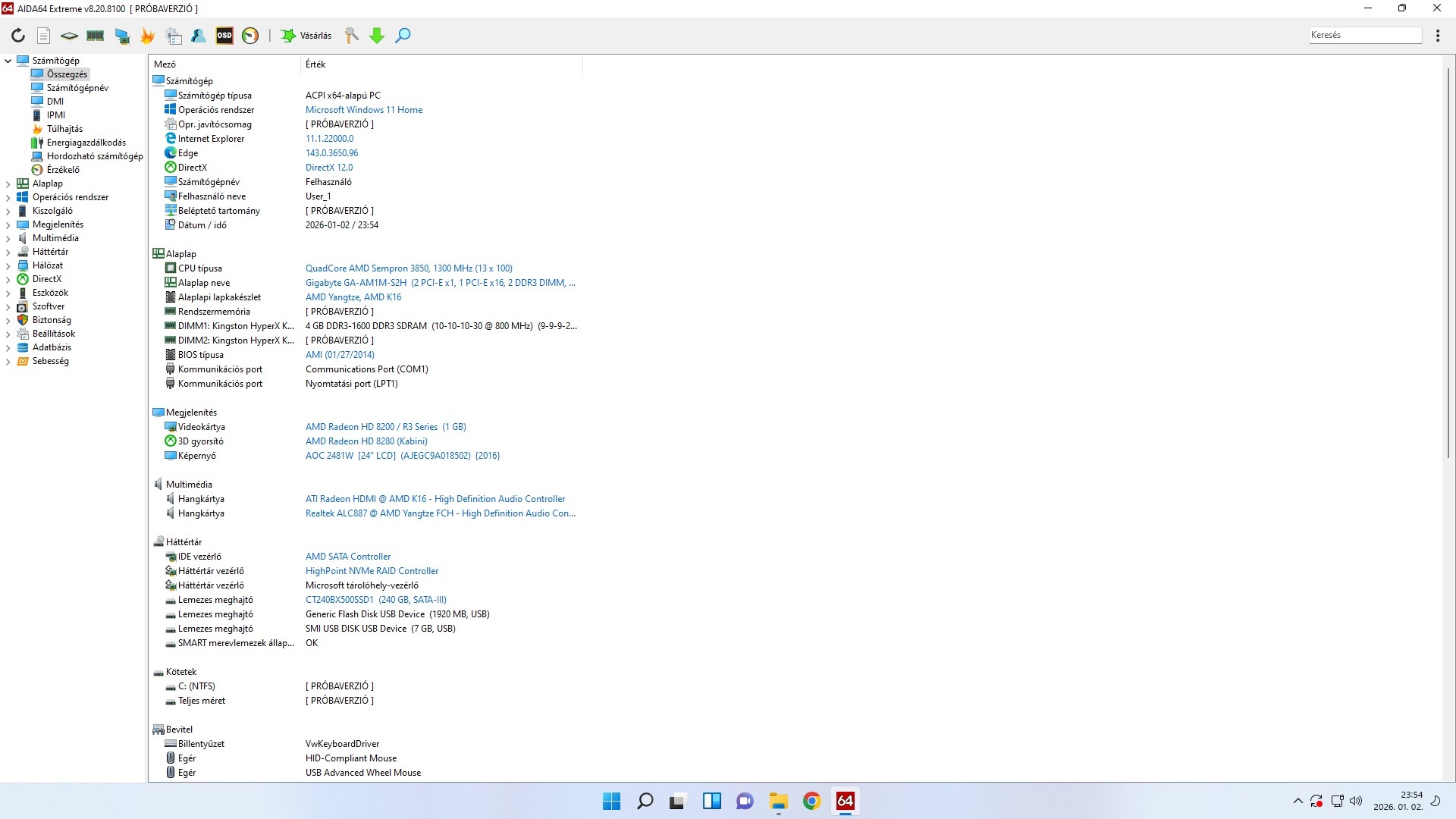1456x819 pixels.
Task: Launch the flame stability test icon
Action: tap(147, 36)
